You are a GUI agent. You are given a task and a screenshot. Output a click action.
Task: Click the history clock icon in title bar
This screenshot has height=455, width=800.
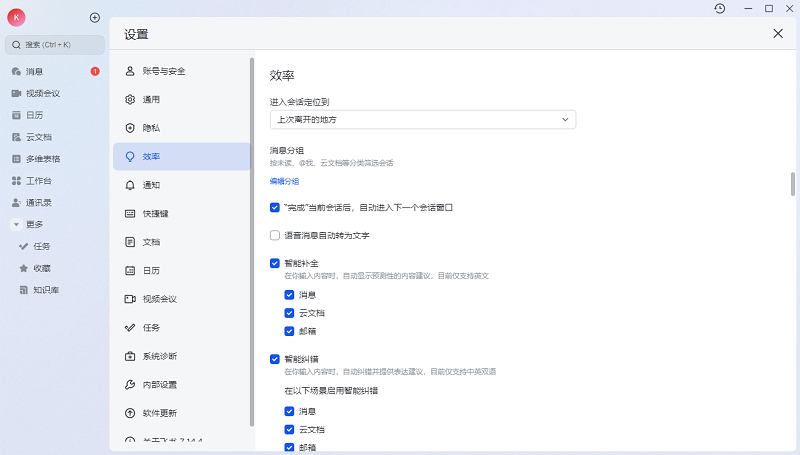720,8
